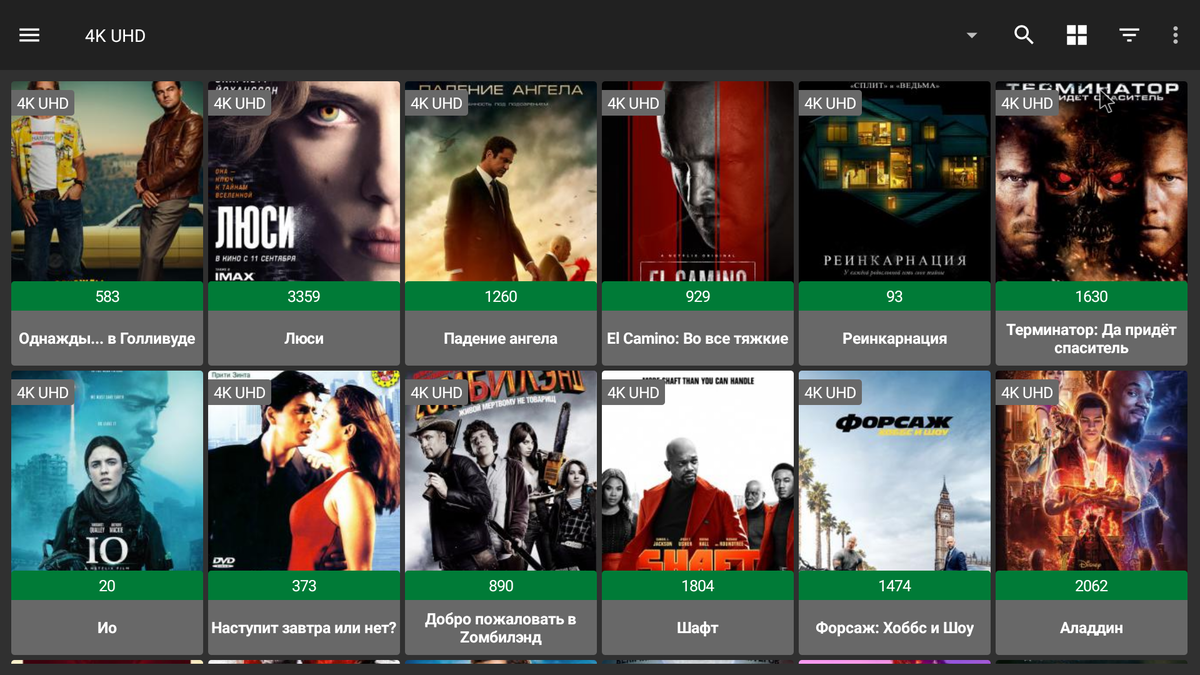The width and height of the screenshot is (1200, 675).
Task: Click the title Реинкарнация
Action: (895, 338)
